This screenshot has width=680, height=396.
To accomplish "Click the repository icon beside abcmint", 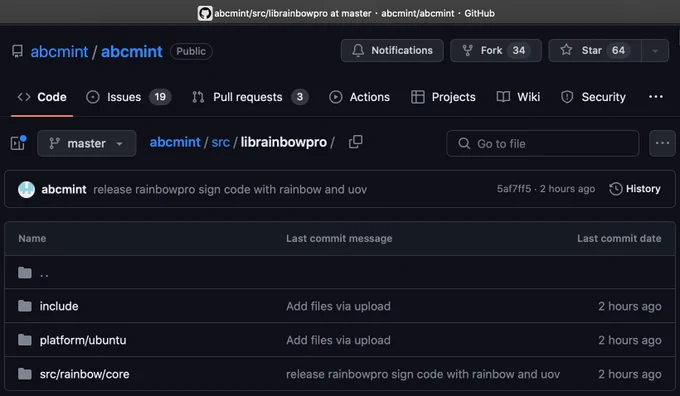I will 17,51.
